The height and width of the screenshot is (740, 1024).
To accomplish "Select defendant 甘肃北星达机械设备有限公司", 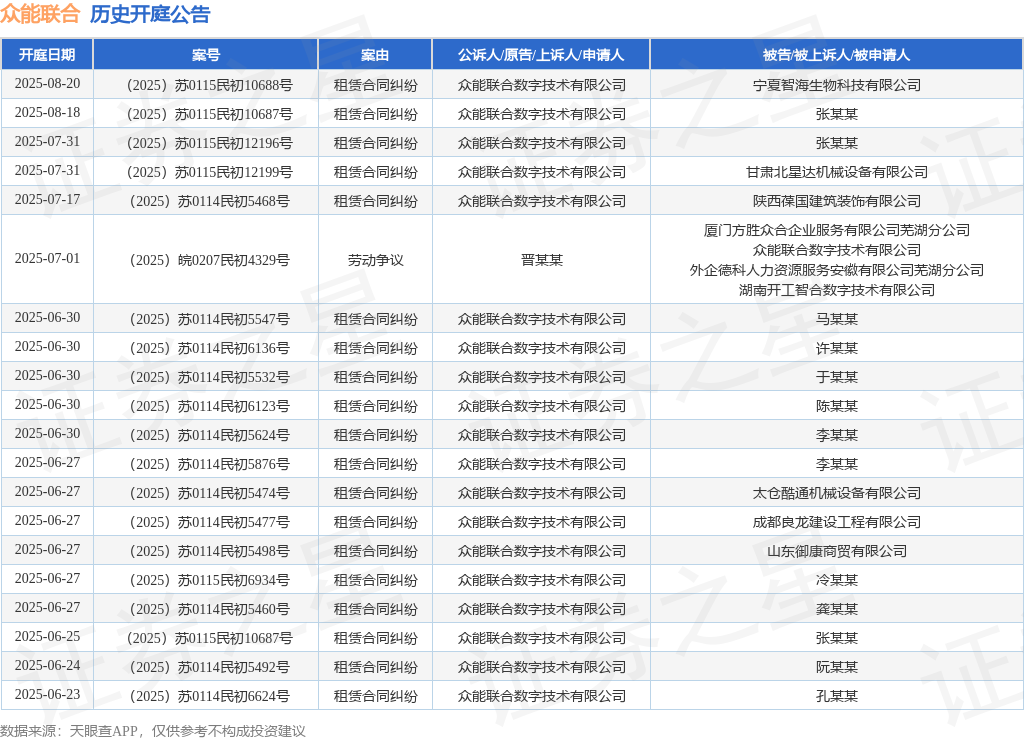I will click(837, 172).
